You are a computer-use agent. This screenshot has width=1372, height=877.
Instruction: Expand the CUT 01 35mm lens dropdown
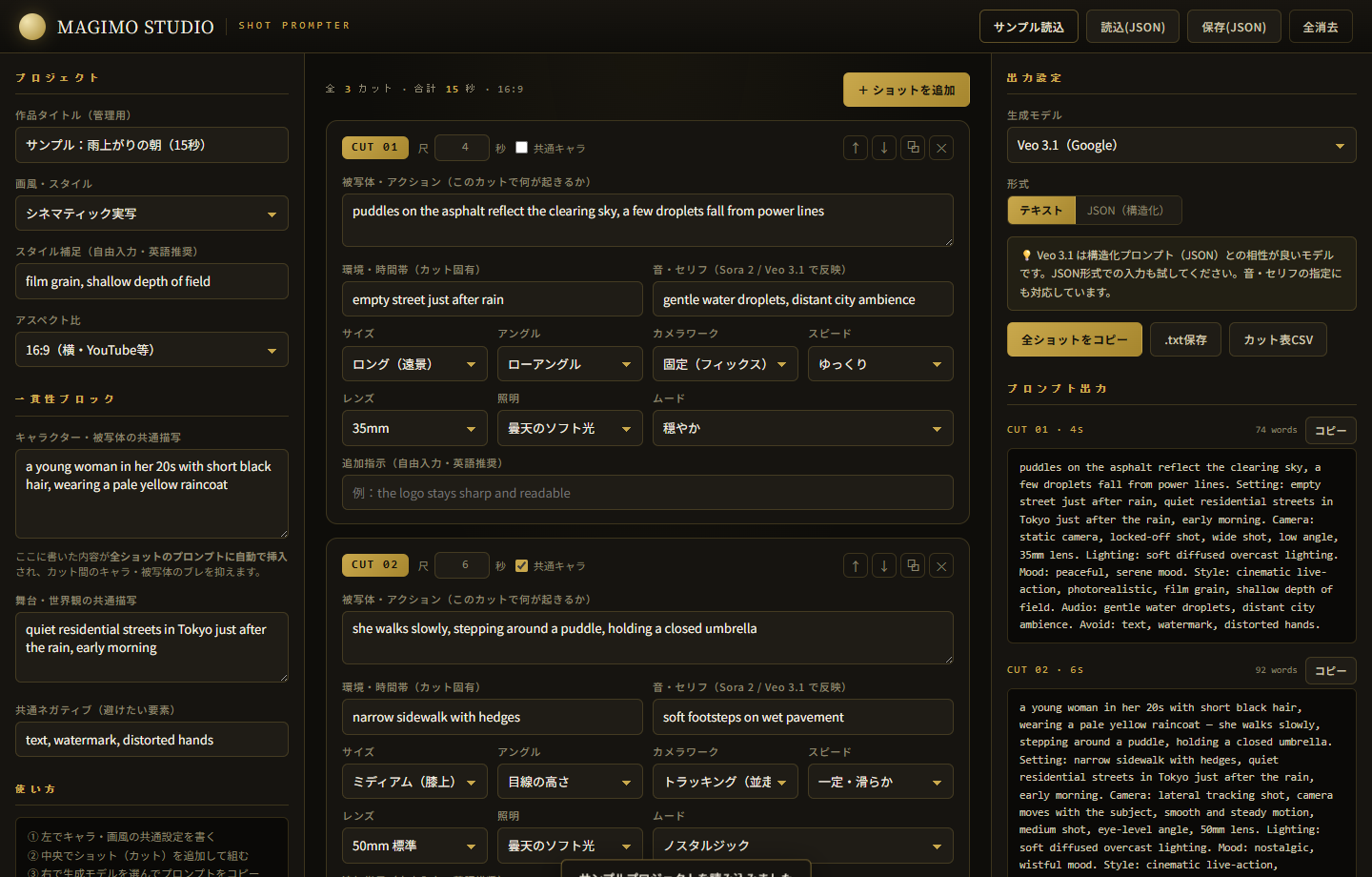[x=414, y=428]
